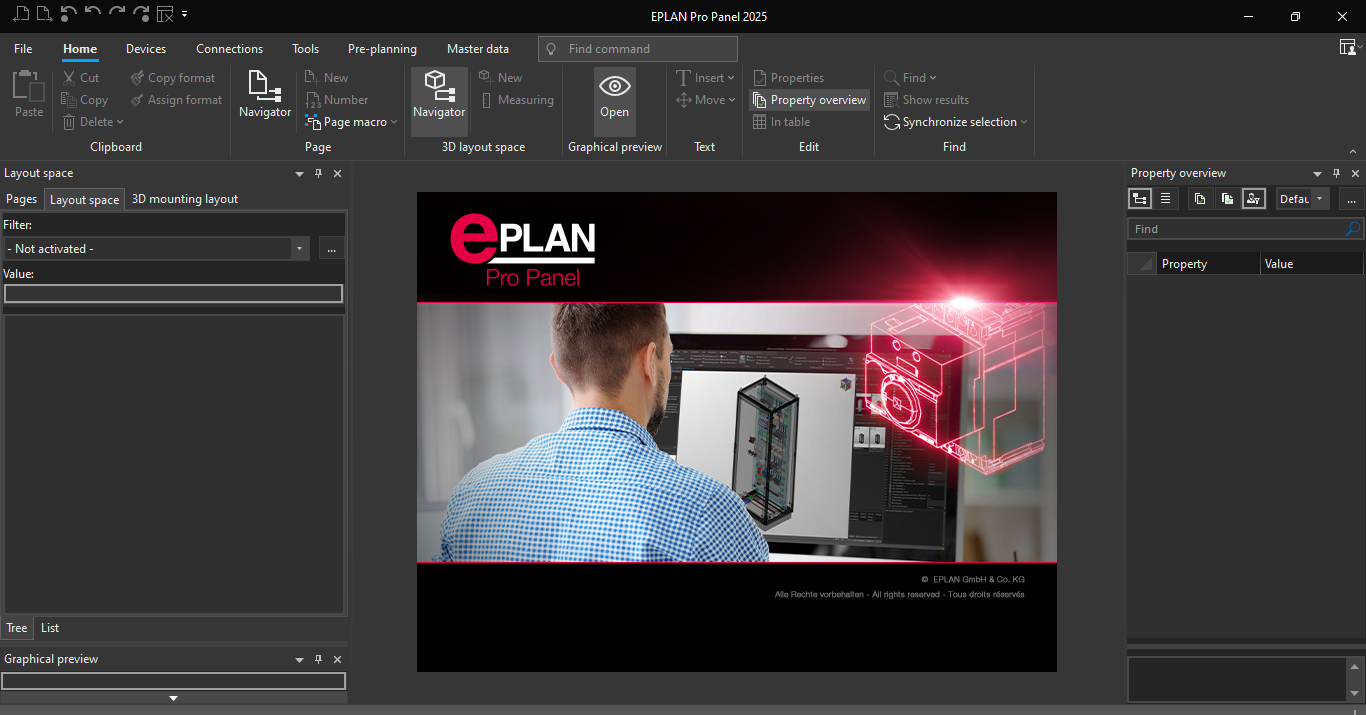Click the workspace layout icon top right
Screen dimensions: 1366x715
1347,47
